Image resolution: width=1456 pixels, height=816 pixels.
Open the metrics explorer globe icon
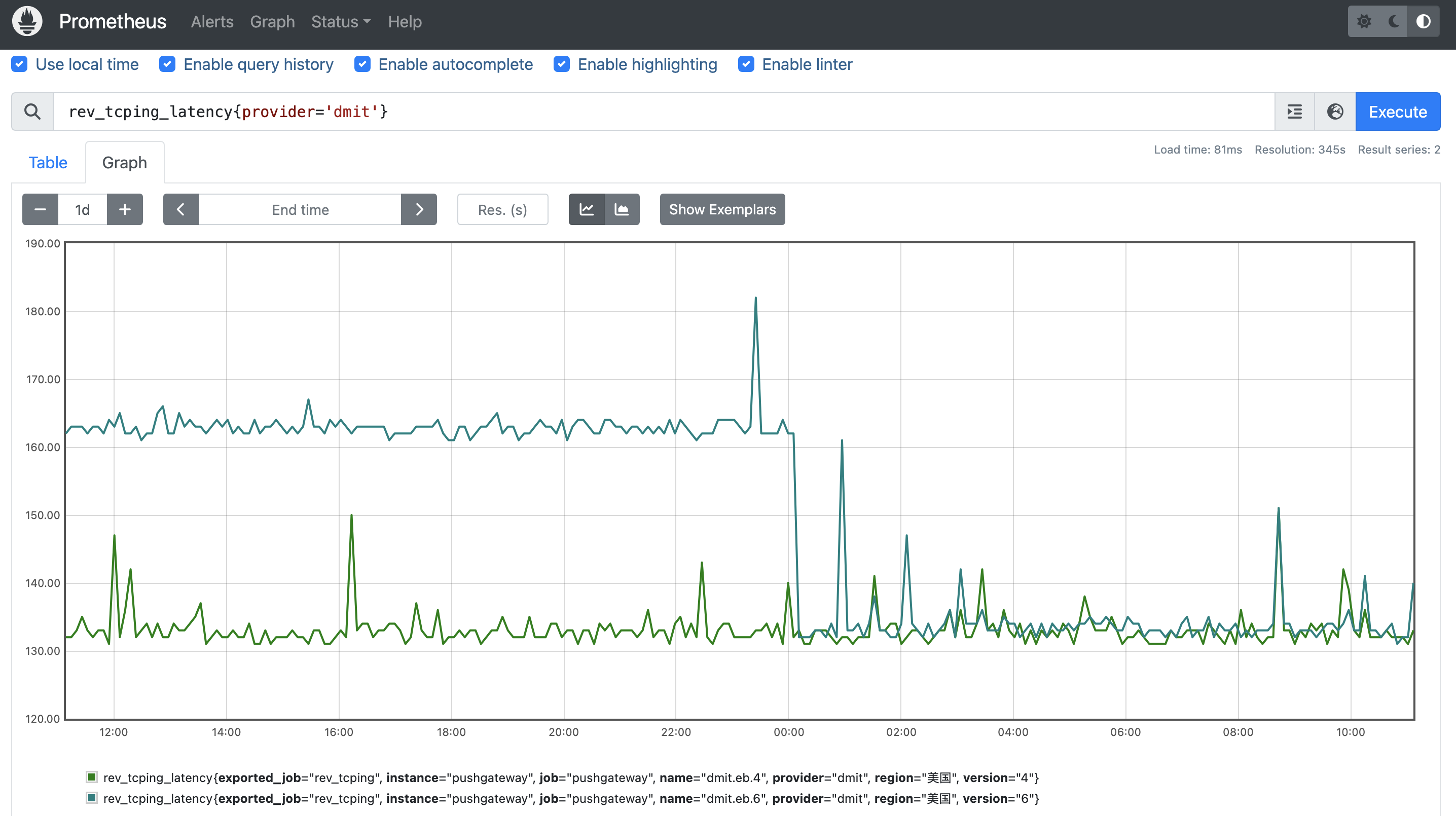1335,112
